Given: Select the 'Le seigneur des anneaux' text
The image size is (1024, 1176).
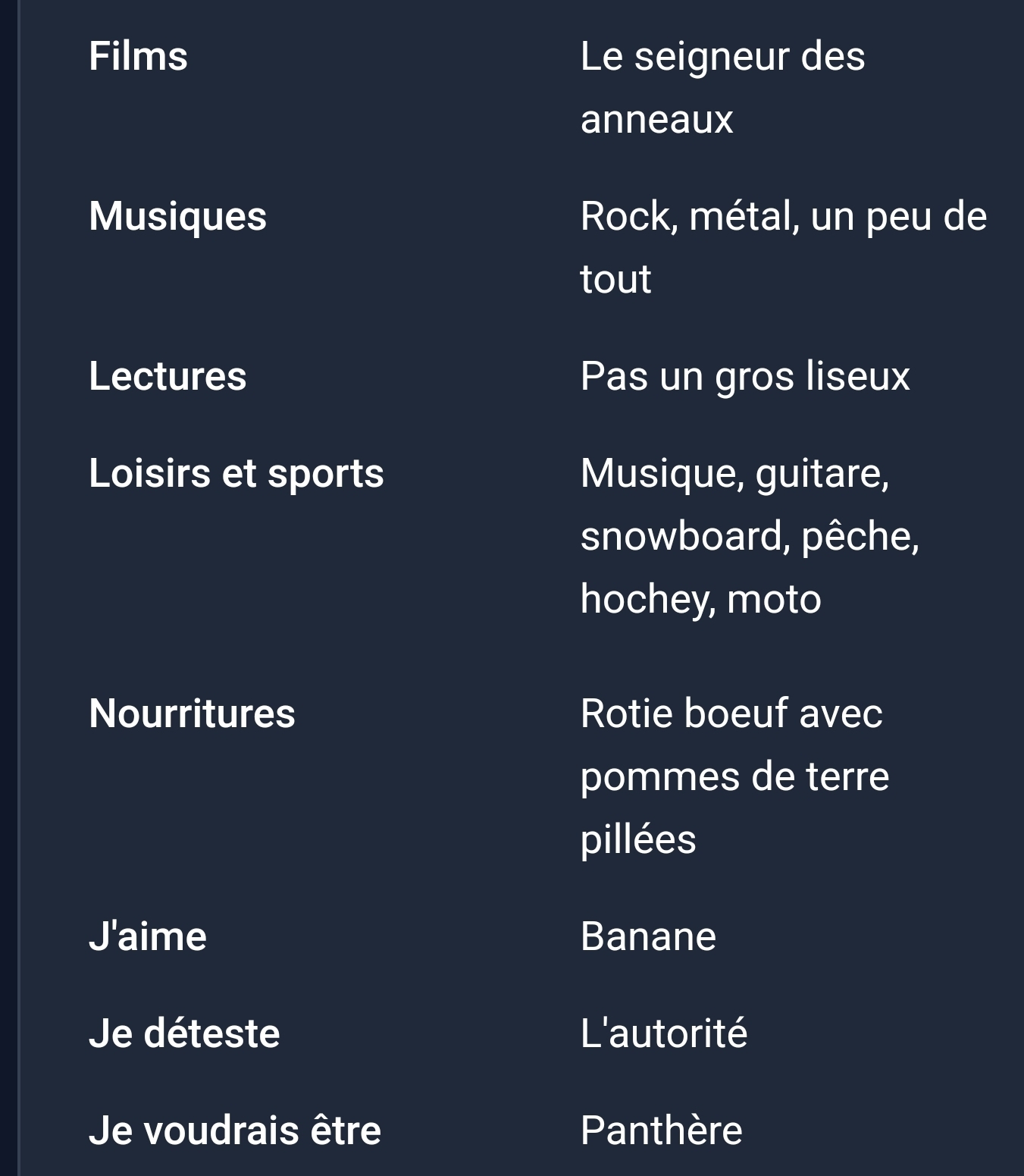Looking at the screenshot, I should (x=722, y=87).
